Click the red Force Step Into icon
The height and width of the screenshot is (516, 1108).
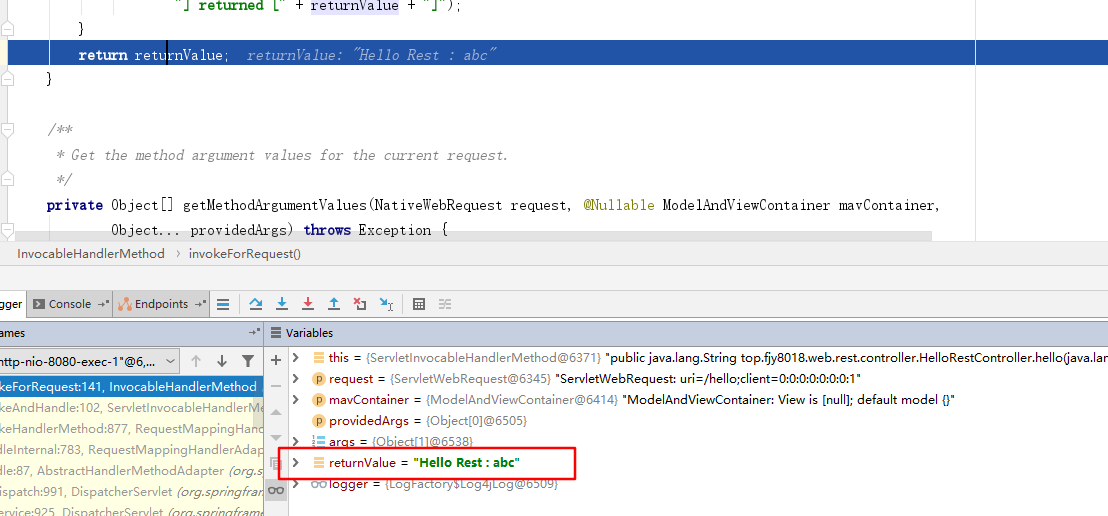pos(308,304)
